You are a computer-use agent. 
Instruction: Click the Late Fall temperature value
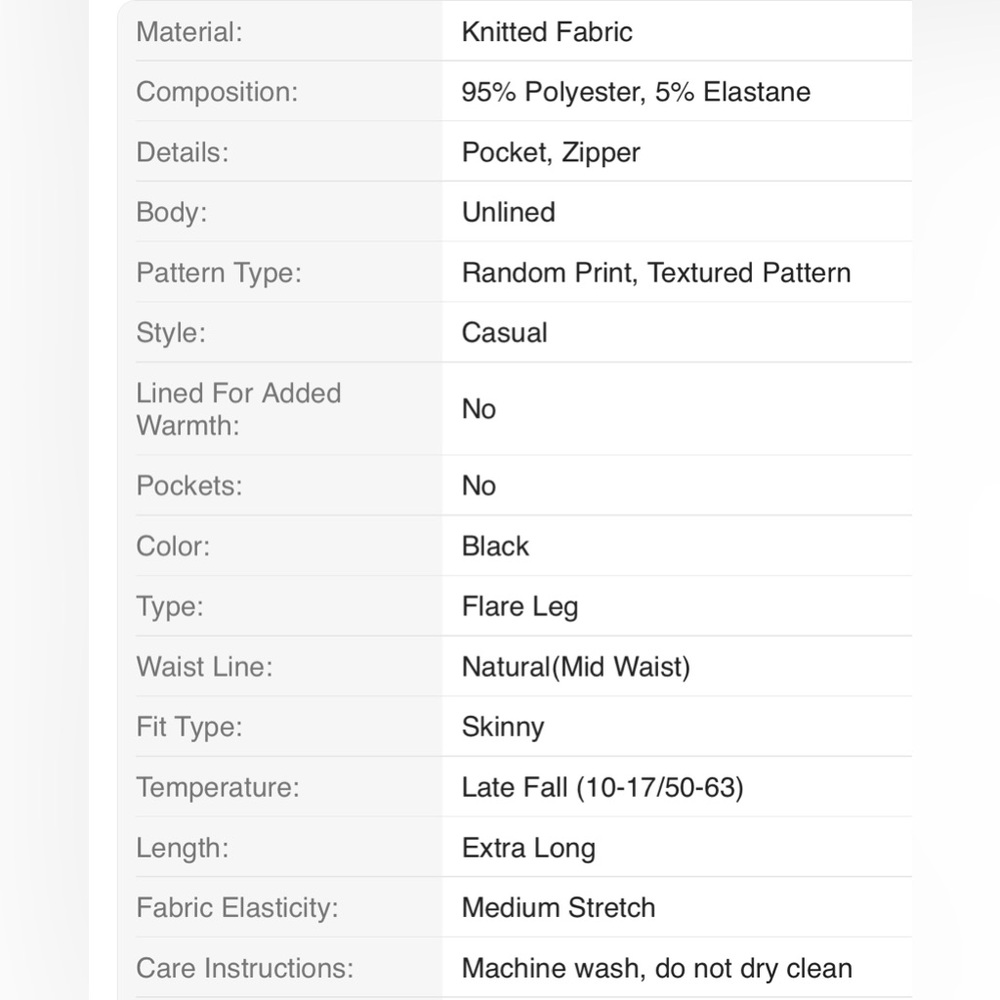click(x=603, y=787)
